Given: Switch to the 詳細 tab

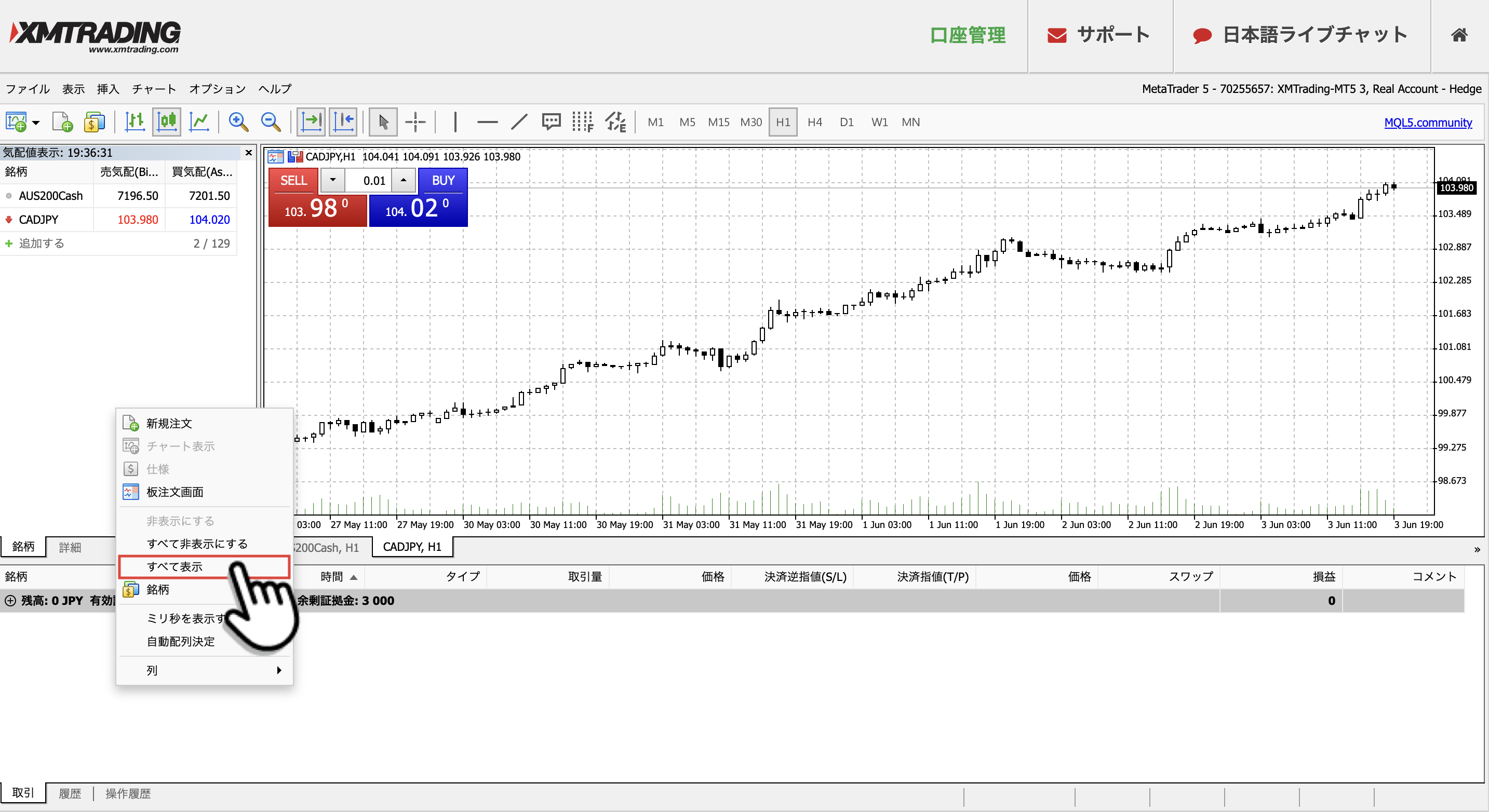Looking at the screenshot, I should click(x=70, y=547).
